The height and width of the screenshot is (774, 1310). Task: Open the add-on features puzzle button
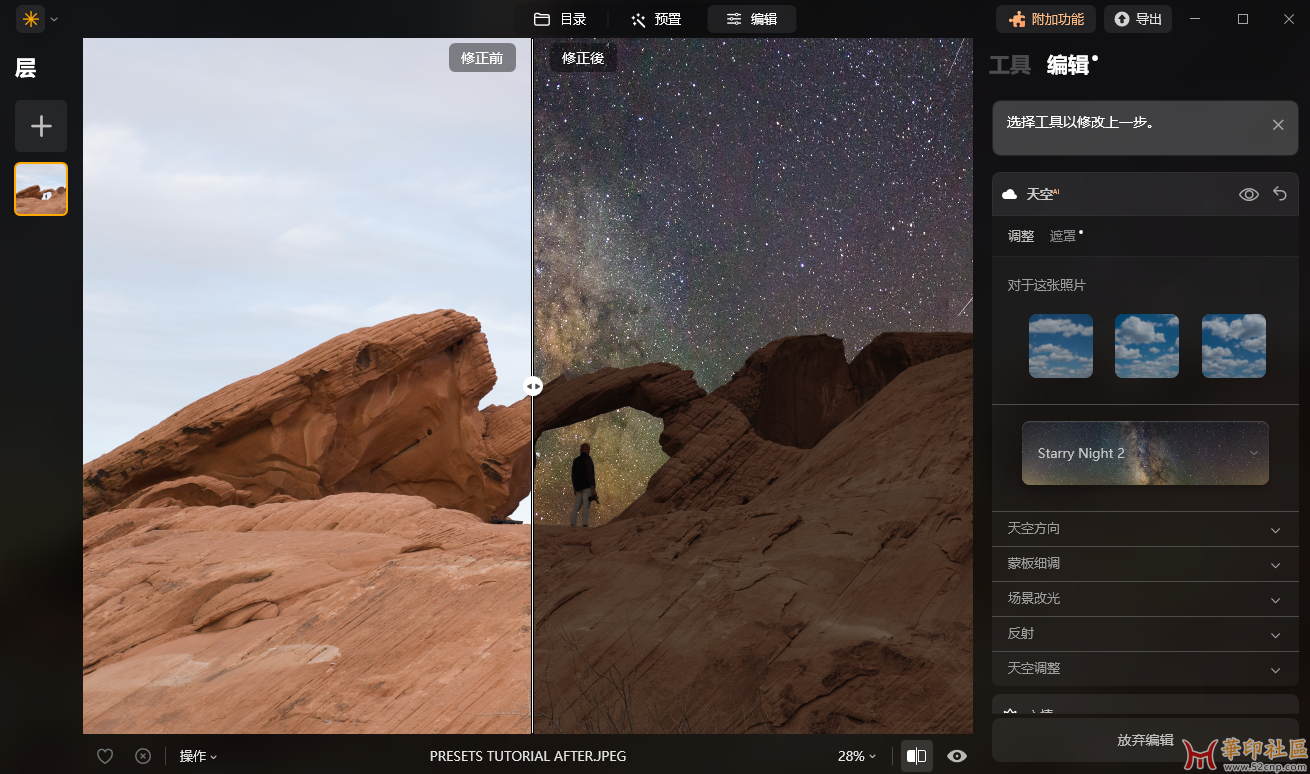(x=1045, y=19)
